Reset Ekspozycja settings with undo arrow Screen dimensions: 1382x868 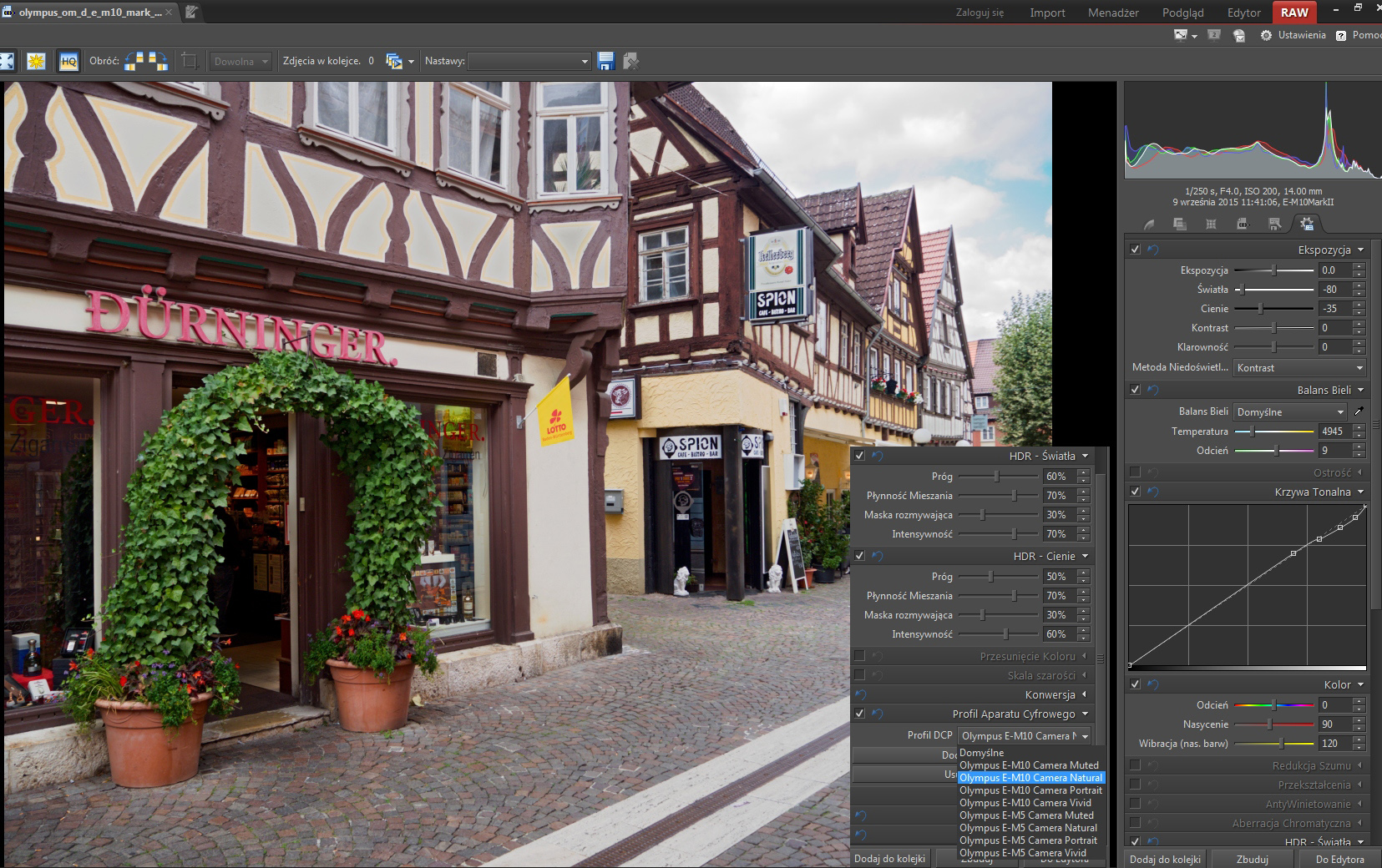tap(1152, 250)
